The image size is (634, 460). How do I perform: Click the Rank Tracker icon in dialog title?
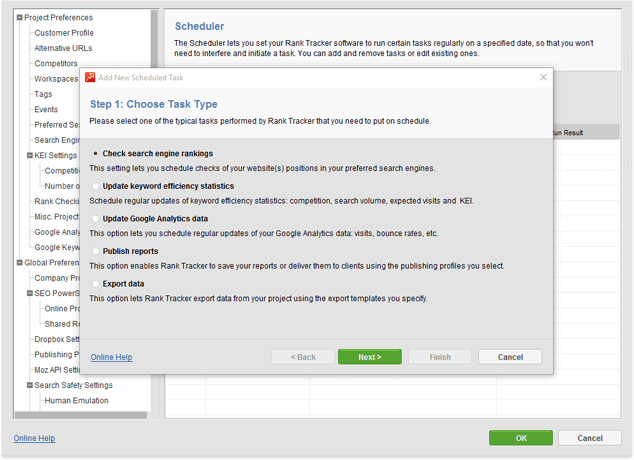pyautogui.click(x=90, y=77)
